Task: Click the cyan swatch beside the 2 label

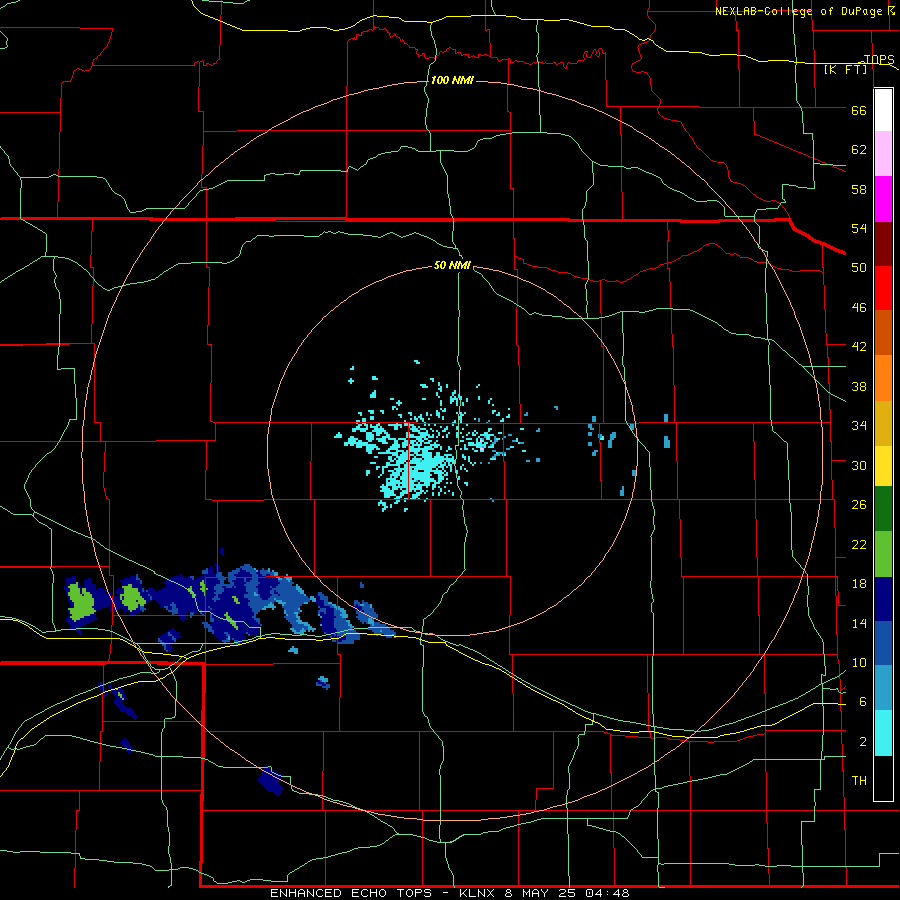Action: click(x=883, y=733)
